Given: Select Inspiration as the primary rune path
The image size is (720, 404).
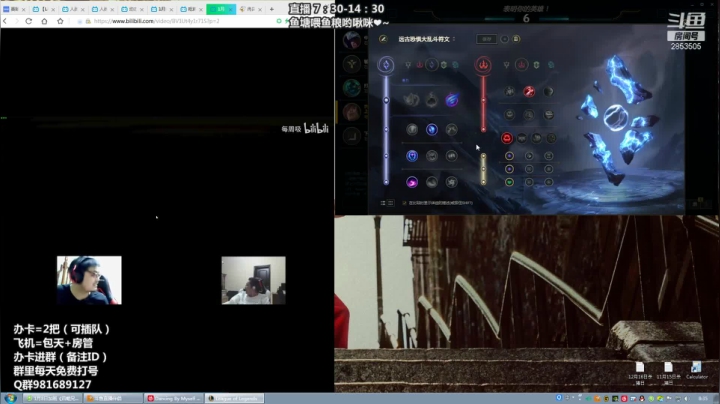Looking at the screenshot, I should (x=455, y=65).
